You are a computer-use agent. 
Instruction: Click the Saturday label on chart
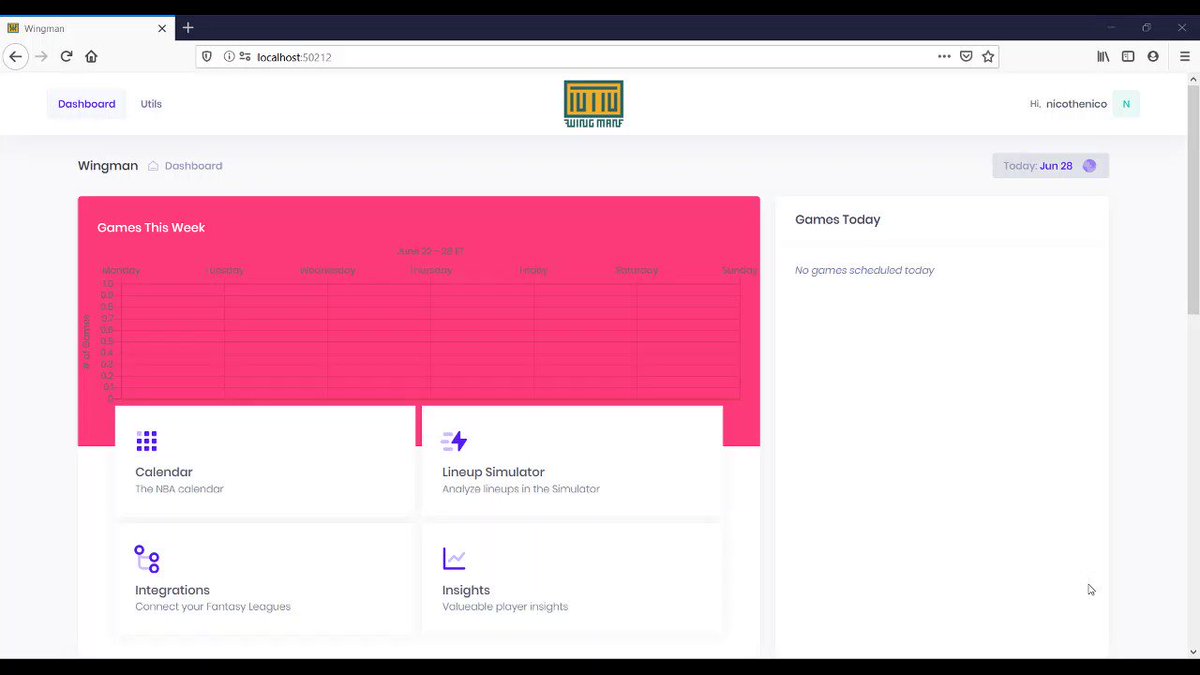point(637,271)
